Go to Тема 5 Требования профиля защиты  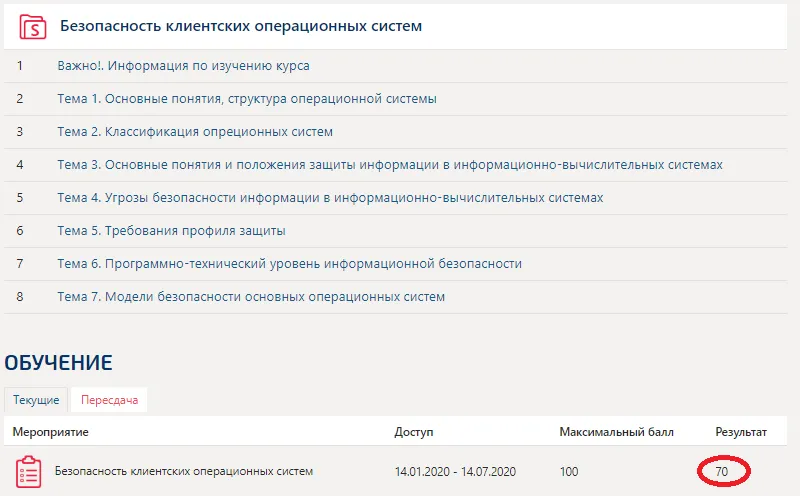(172, 231)
